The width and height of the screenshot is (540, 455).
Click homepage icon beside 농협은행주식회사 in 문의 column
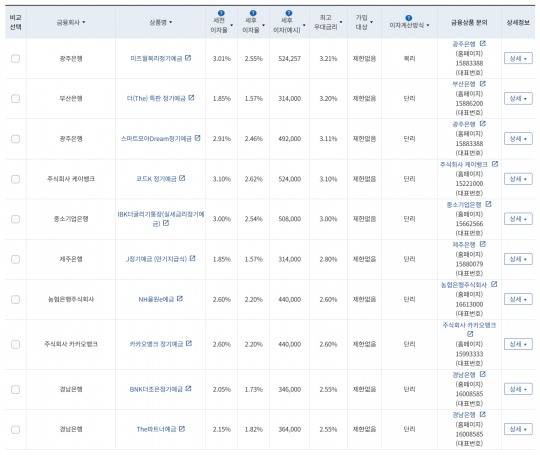494,284
